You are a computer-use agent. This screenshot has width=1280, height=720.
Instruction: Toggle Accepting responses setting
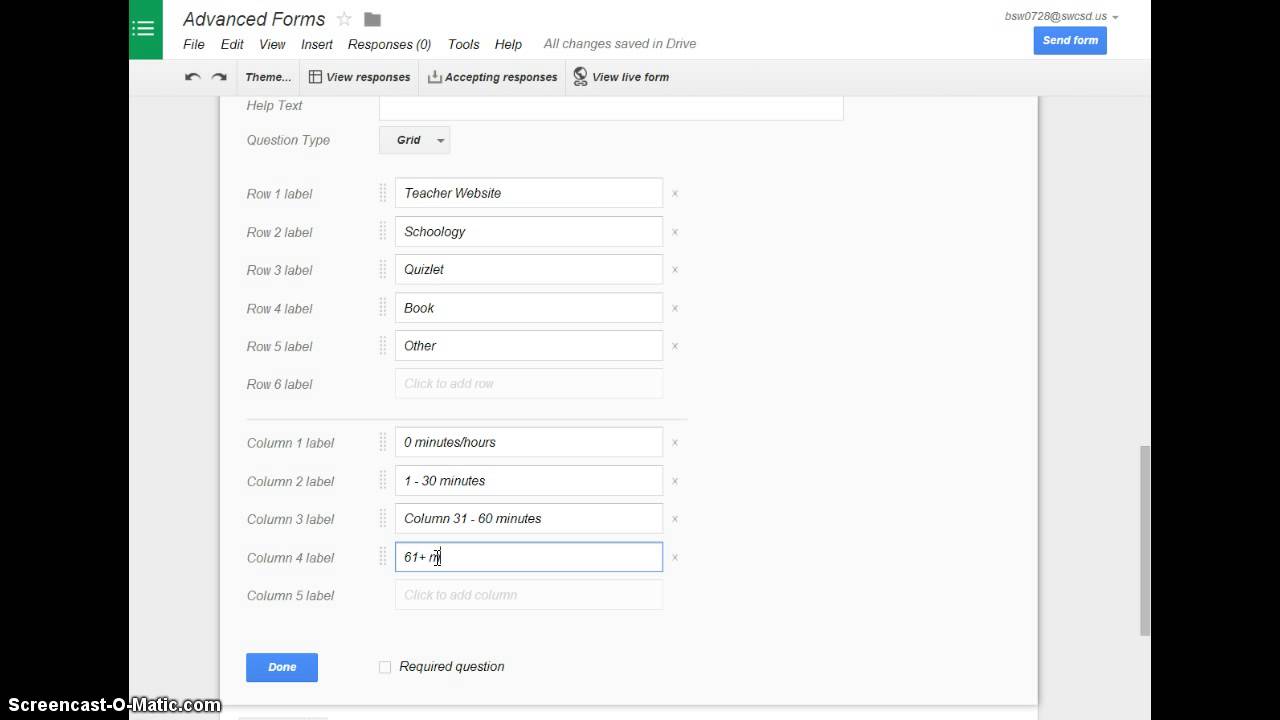point(492,77)
